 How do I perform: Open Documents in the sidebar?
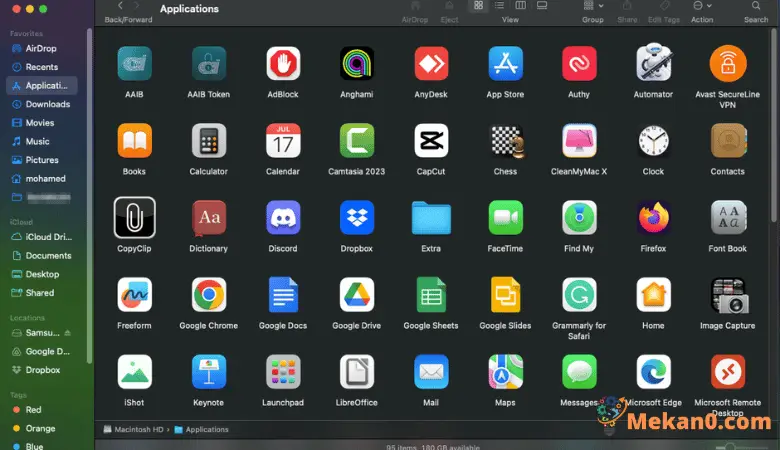tap(42, 256)
